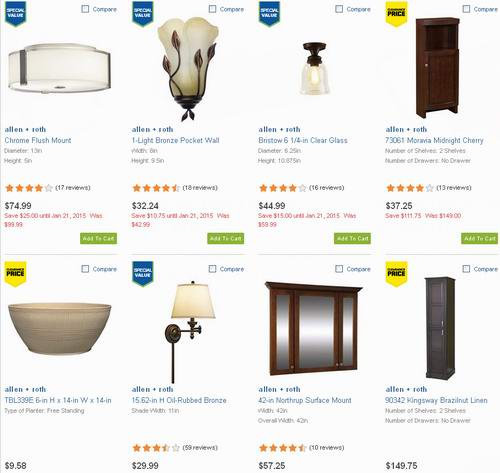Add Moravia Midnight Cherry cabinet to cart

[x=480, y=238]
